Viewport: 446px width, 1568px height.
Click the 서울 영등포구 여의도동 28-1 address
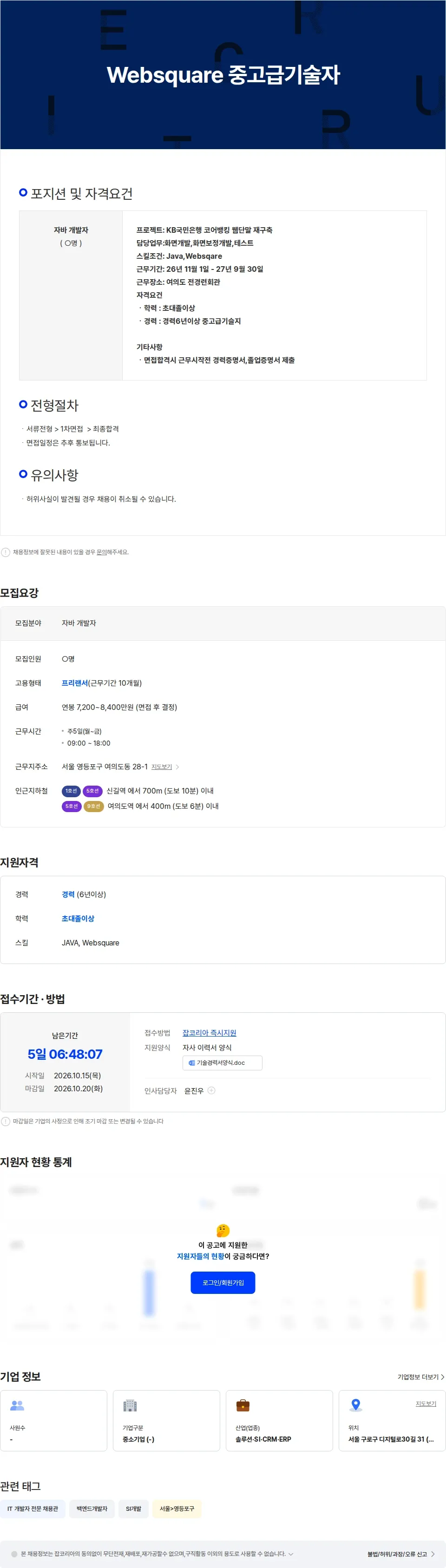coord(105,767)
